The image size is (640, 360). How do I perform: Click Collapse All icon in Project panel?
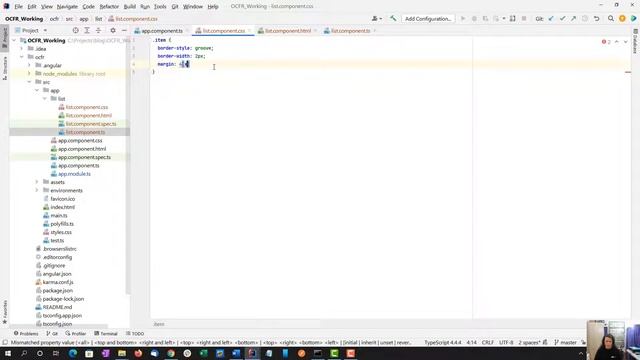point(98,30)
